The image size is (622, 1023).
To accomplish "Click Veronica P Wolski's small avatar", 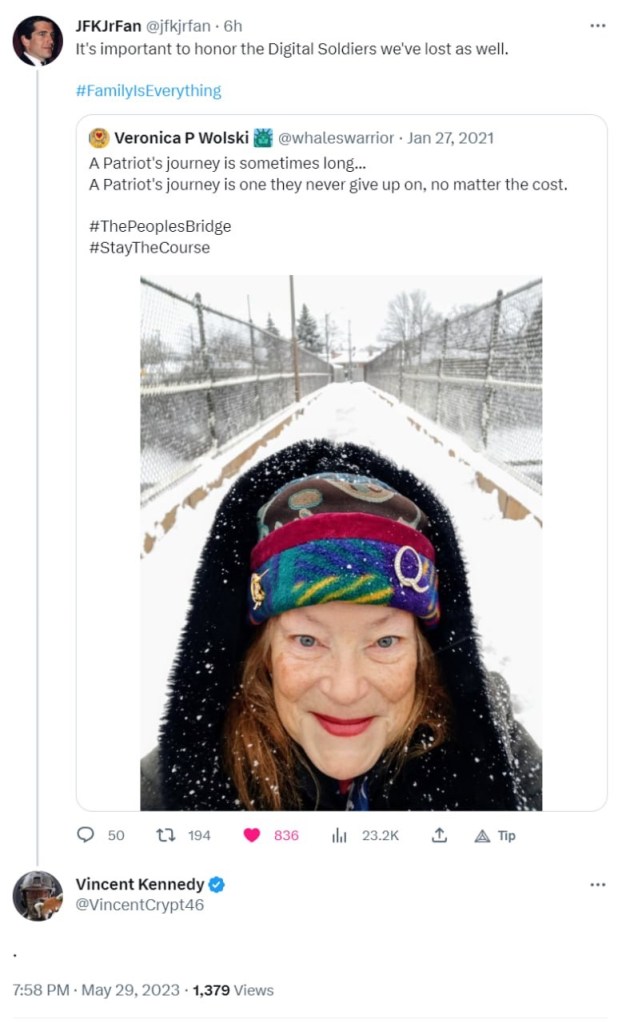I will pos(99,138).
